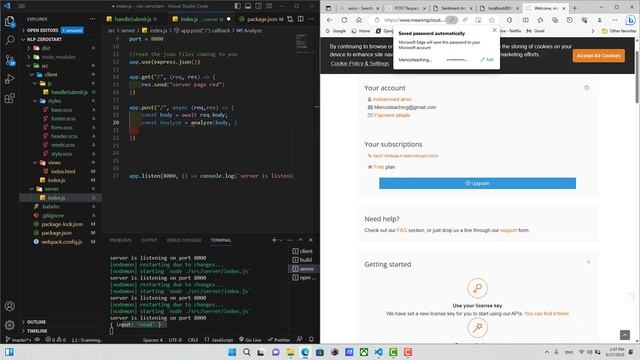Open index.html in the views folder

[60, 171]
